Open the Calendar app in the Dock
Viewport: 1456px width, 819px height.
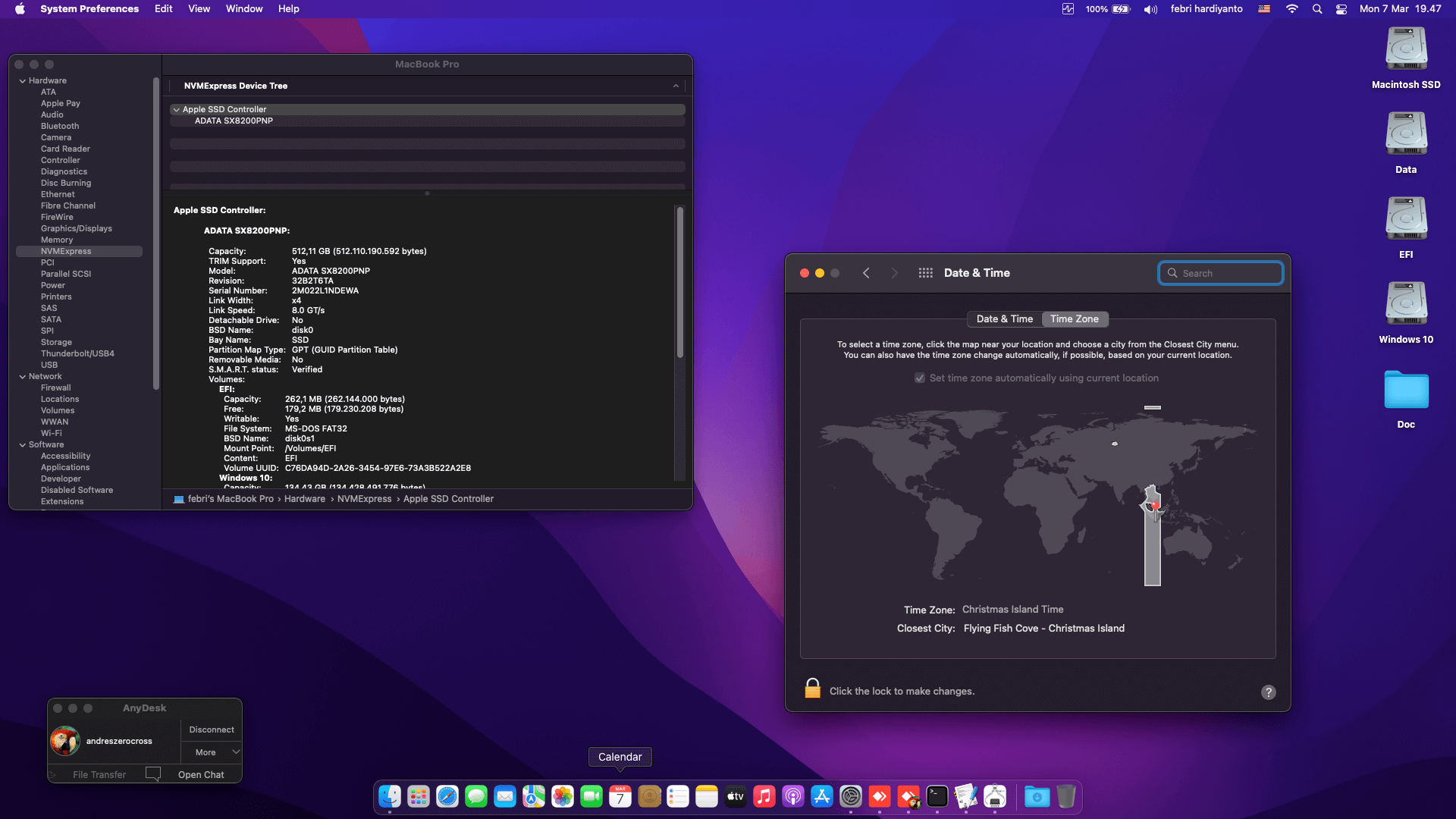click(x=620, y=796)
